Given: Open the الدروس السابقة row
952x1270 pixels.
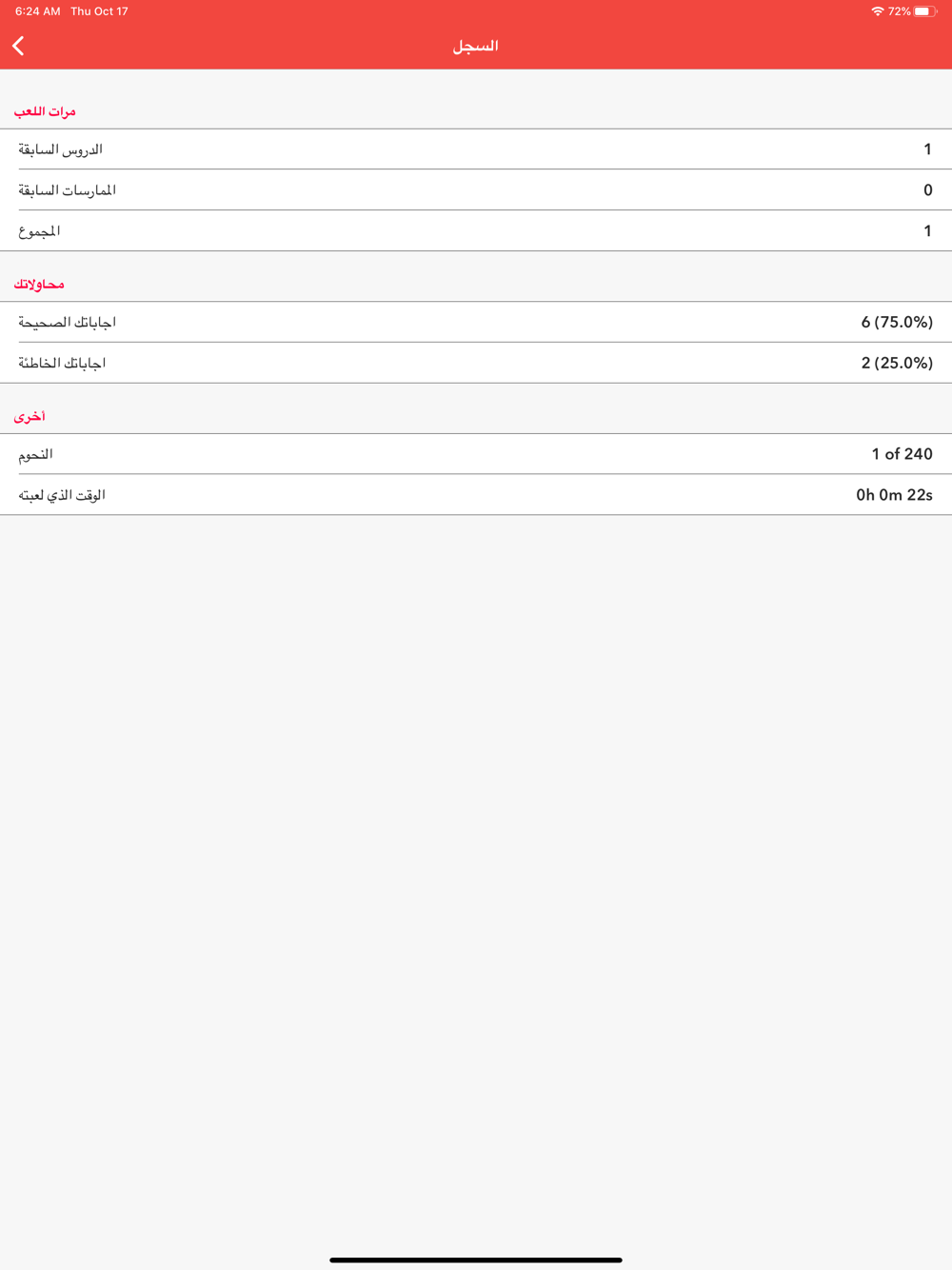Looking at the screenshot, I should coord(476,149).
